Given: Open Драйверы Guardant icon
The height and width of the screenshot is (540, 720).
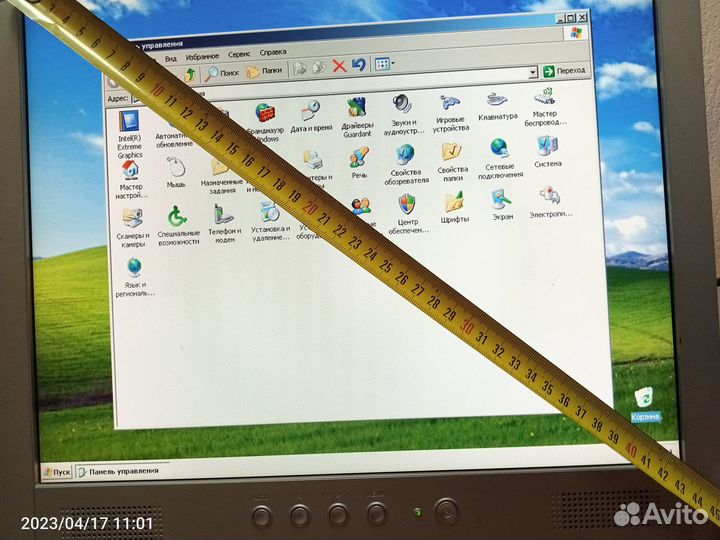Looking at the screenshot, I should pos(357,117).
